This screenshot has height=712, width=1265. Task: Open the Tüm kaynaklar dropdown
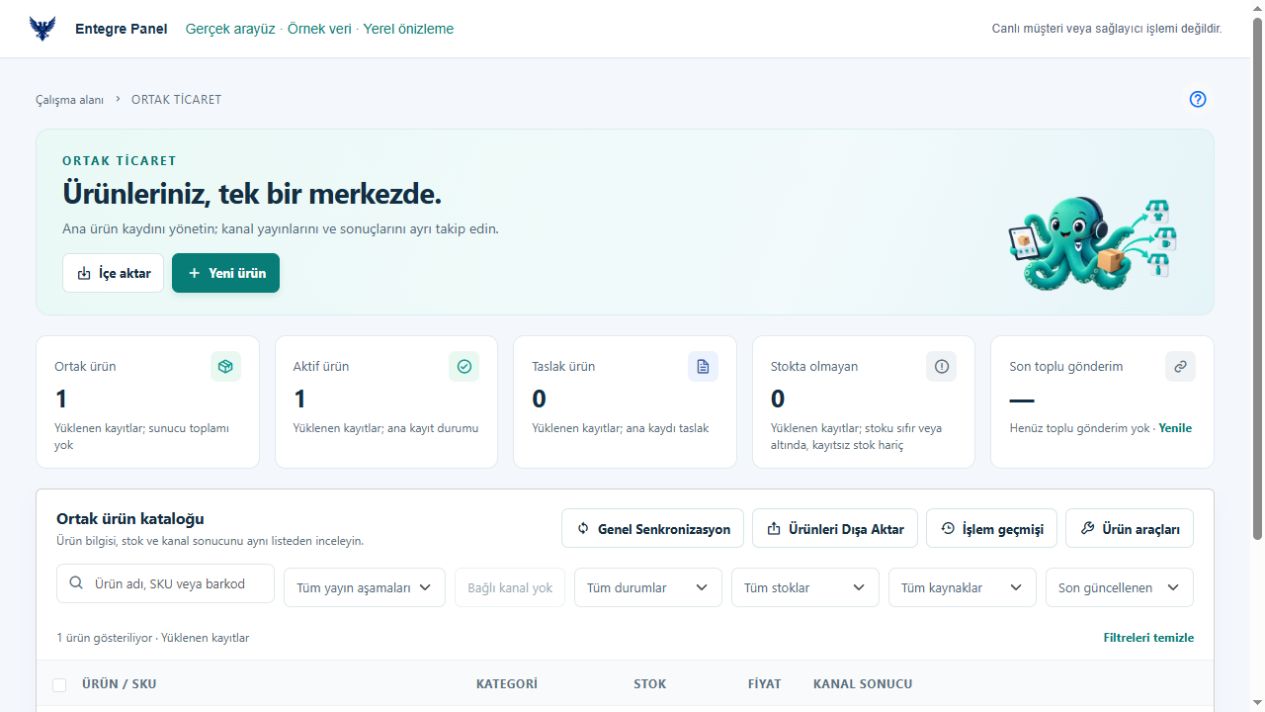(x=962, y=588)
